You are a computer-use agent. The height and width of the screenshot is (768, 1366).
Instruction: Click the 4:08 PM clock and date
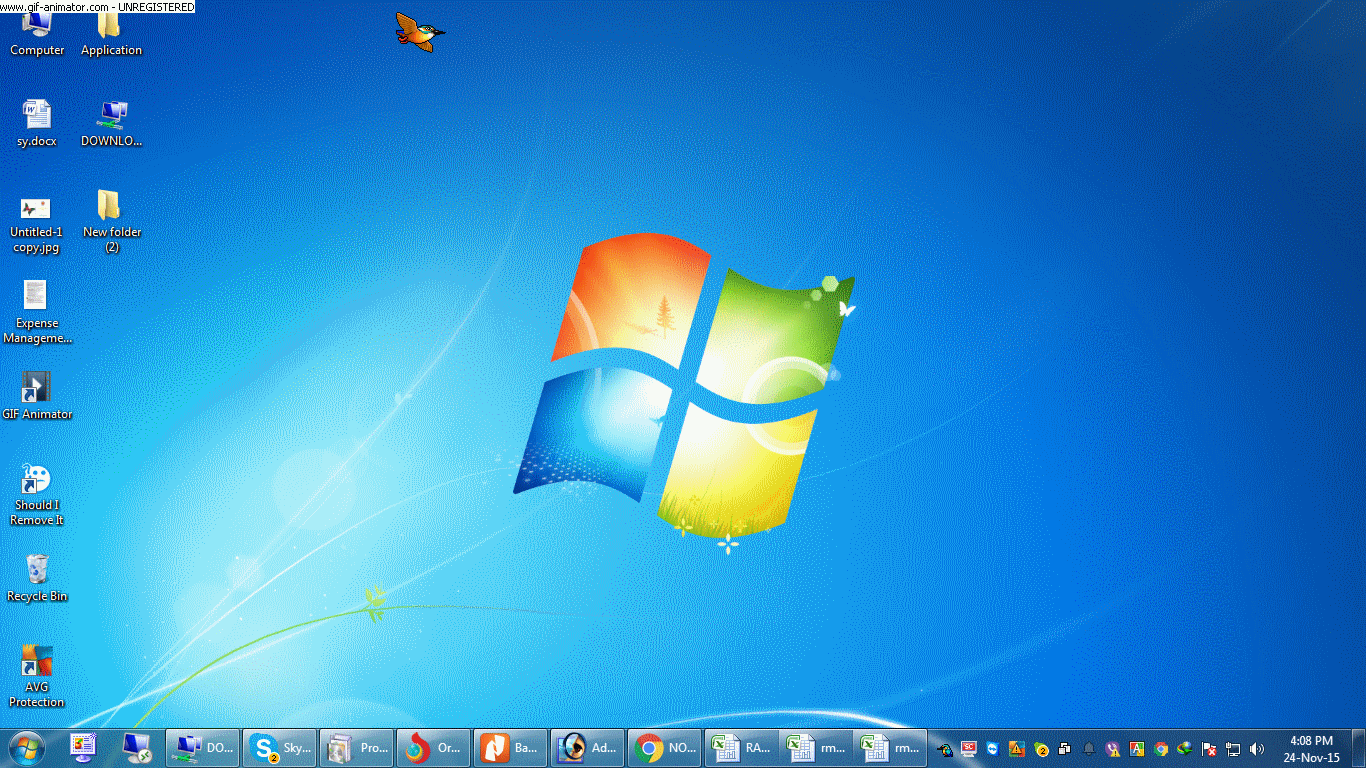click(1311, 749)
